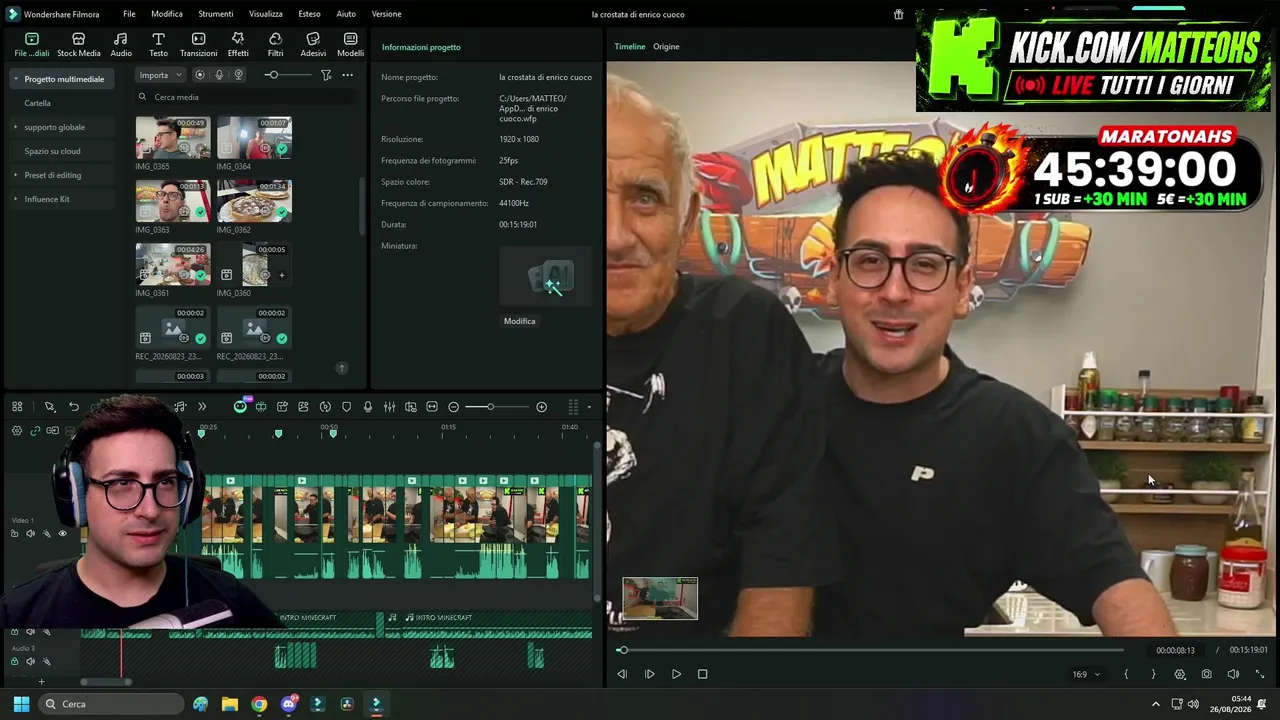The height and width of the screenshot is (720, 1280).
Task: Select the IMG_0364 media thumbnail
Action: coord(254,138)
